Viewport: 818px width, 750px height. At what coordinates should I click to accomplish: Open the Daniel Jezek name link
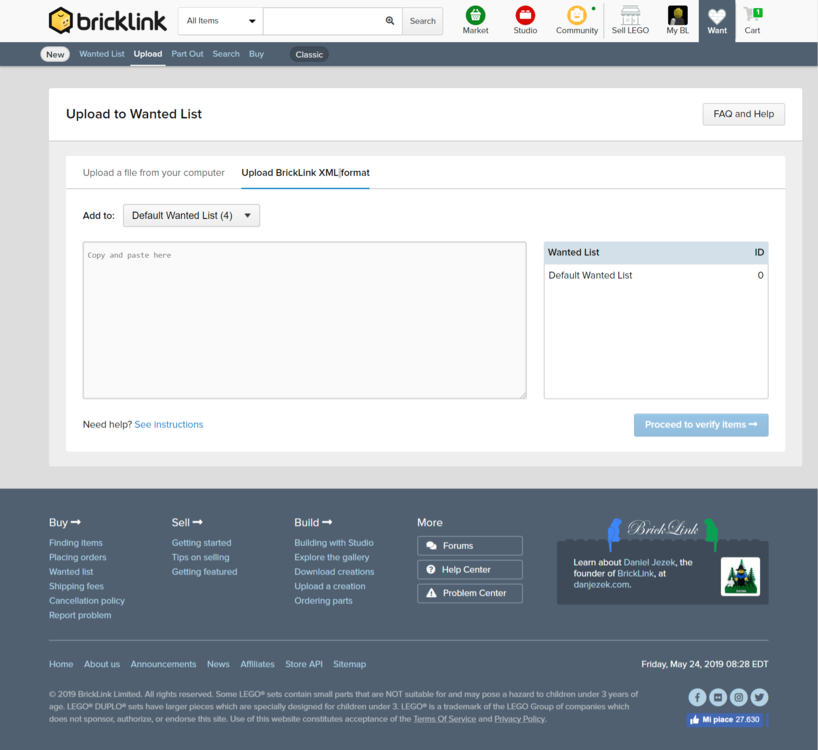point(649,562)
